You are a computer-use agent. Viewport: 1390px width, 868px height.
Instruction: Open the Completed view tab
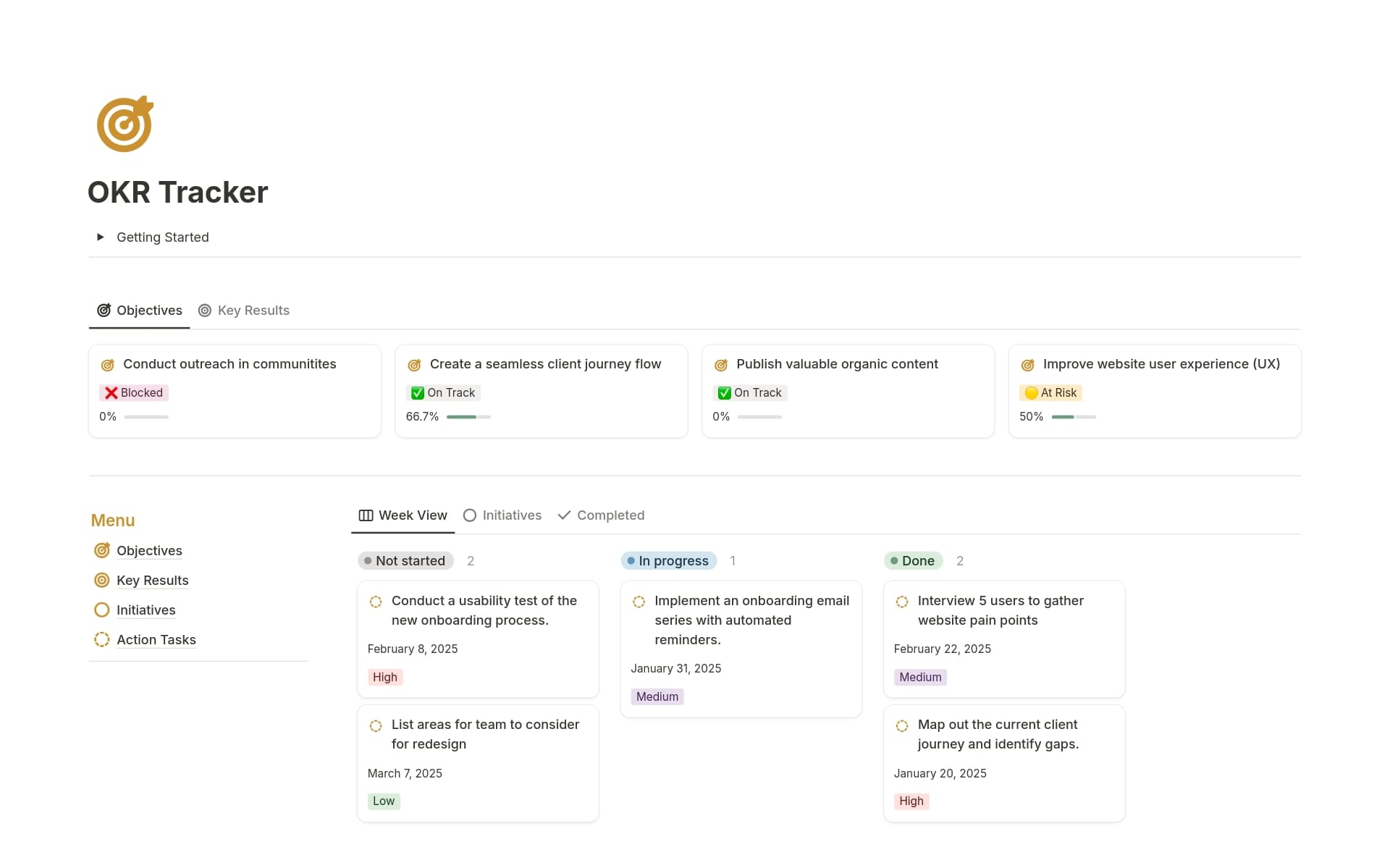(x=610, y=515)
